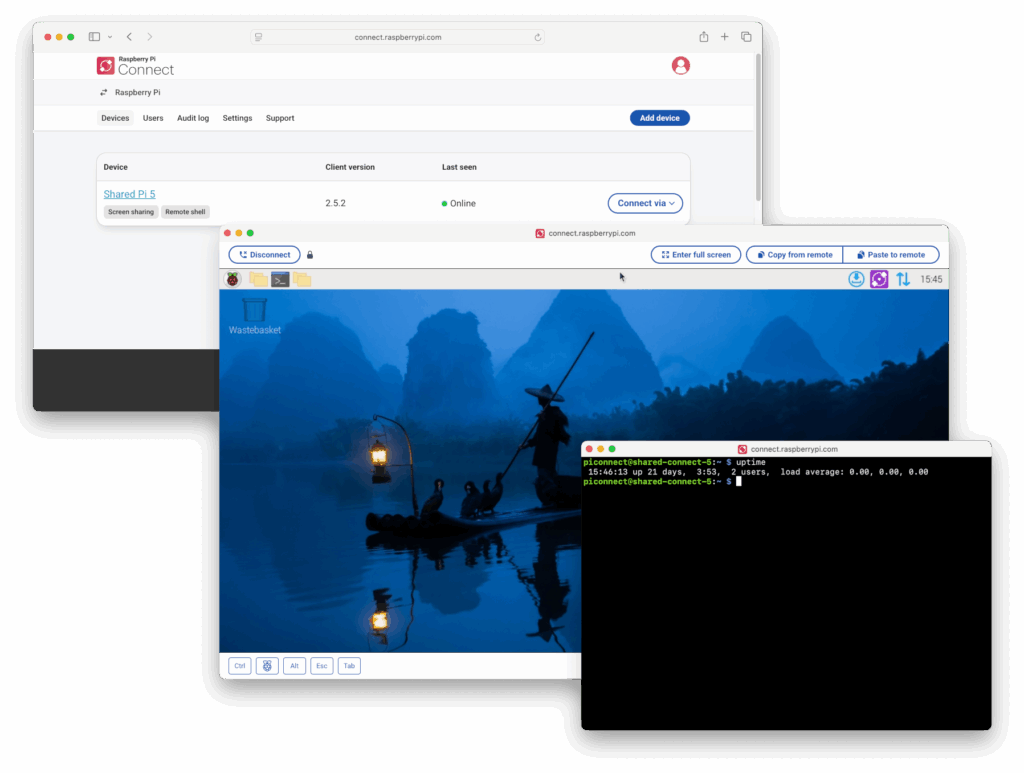Screen dimensions: 1024x773
Task: Click the padlock icon beside Disconnect
Action: 310,255
